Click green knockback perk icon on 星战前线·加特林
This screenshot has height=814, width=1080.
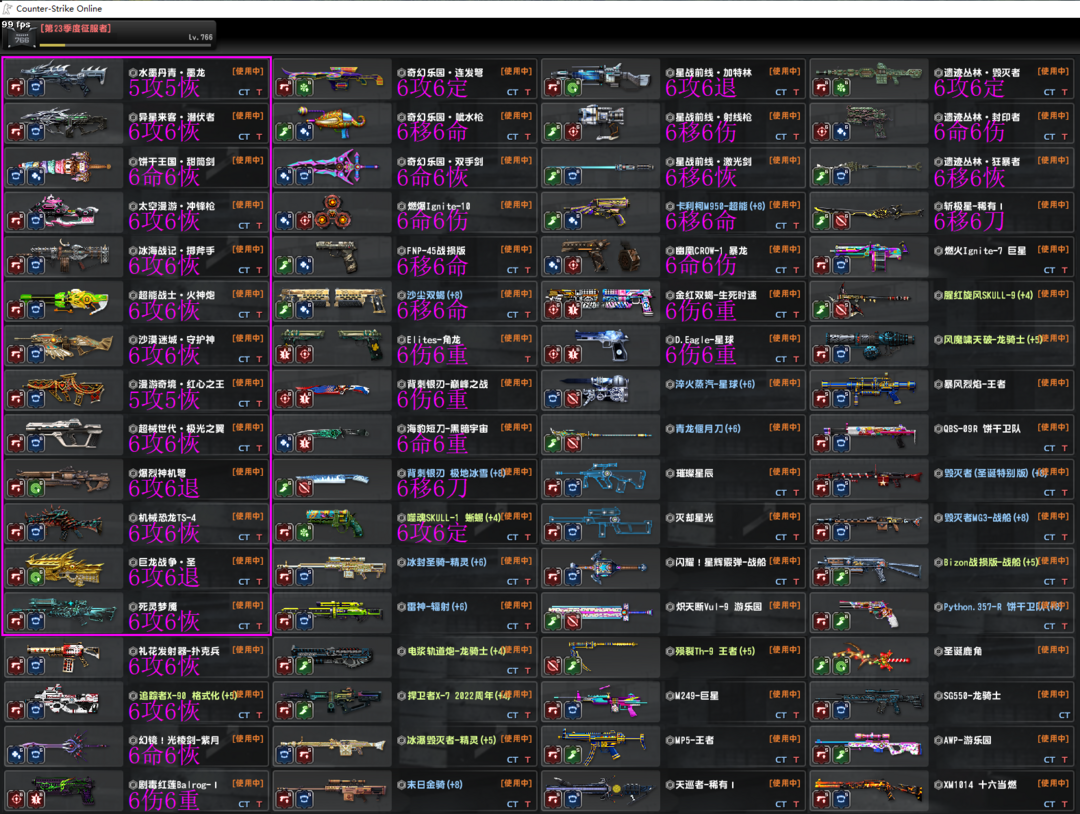(x=573, y=87)
